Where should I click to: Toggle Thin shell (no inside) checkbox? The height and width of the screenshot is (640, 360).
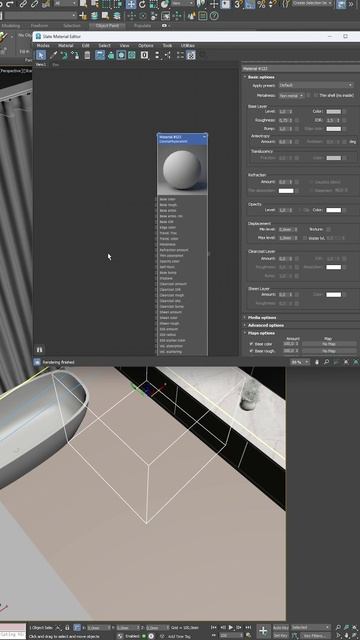tap(316, 96)
